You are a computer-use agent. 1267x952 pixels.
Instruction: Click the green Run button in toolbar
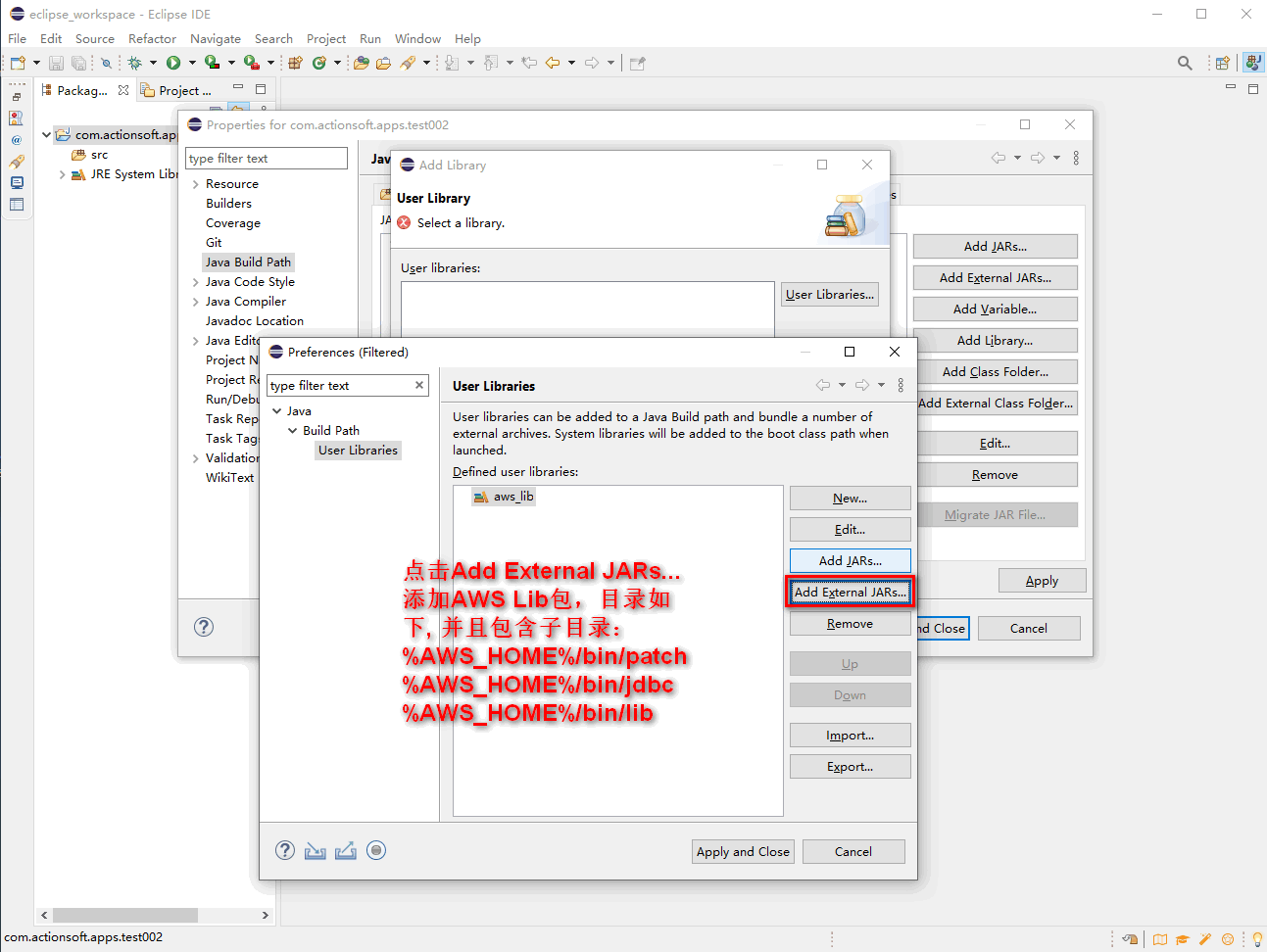tap(173, 63)
